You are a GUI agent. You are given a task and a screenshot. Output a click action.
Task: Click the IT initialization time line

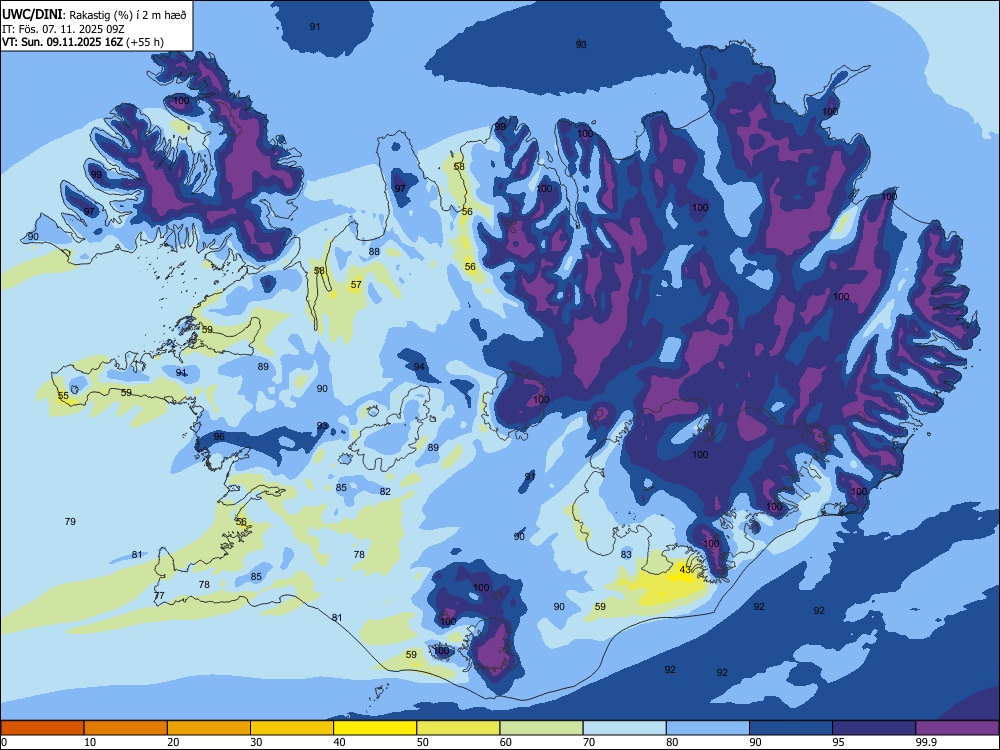tap(62, 29)
